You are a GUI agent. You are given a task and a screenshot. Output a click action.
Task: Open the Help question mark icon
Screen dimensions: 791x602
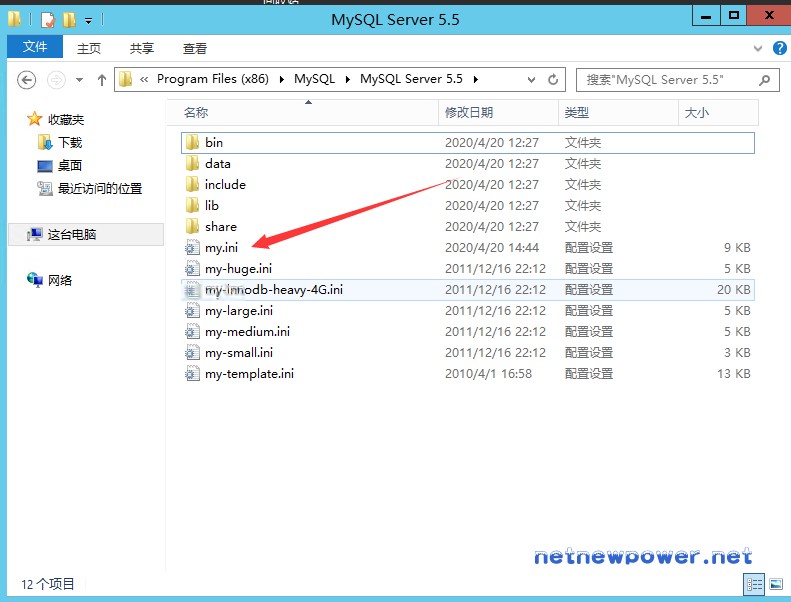coord(779,48)
